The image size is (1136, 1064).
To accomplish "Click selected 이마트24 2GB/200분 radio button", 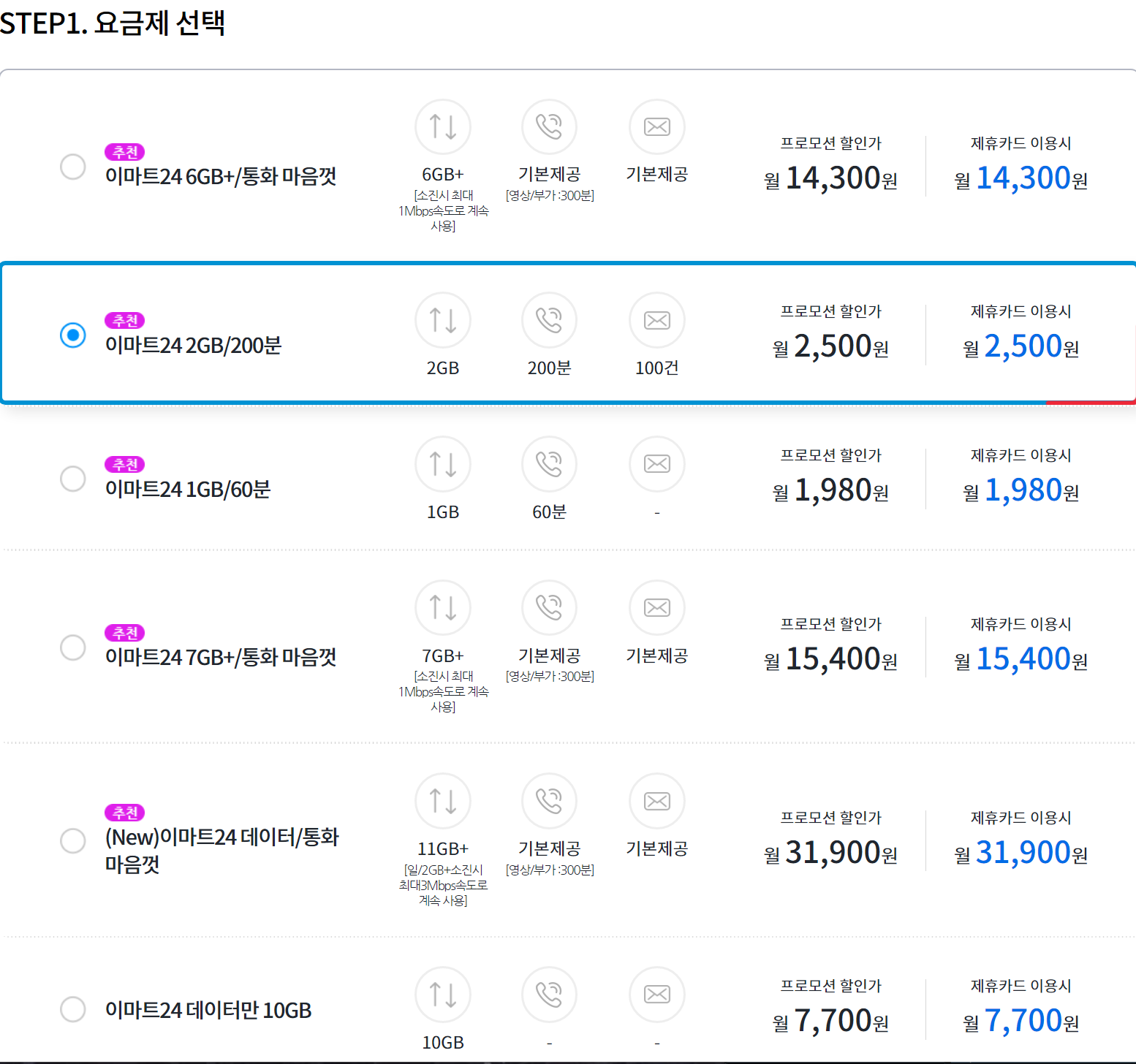I will pyautogui.click(x=73, y=335).
